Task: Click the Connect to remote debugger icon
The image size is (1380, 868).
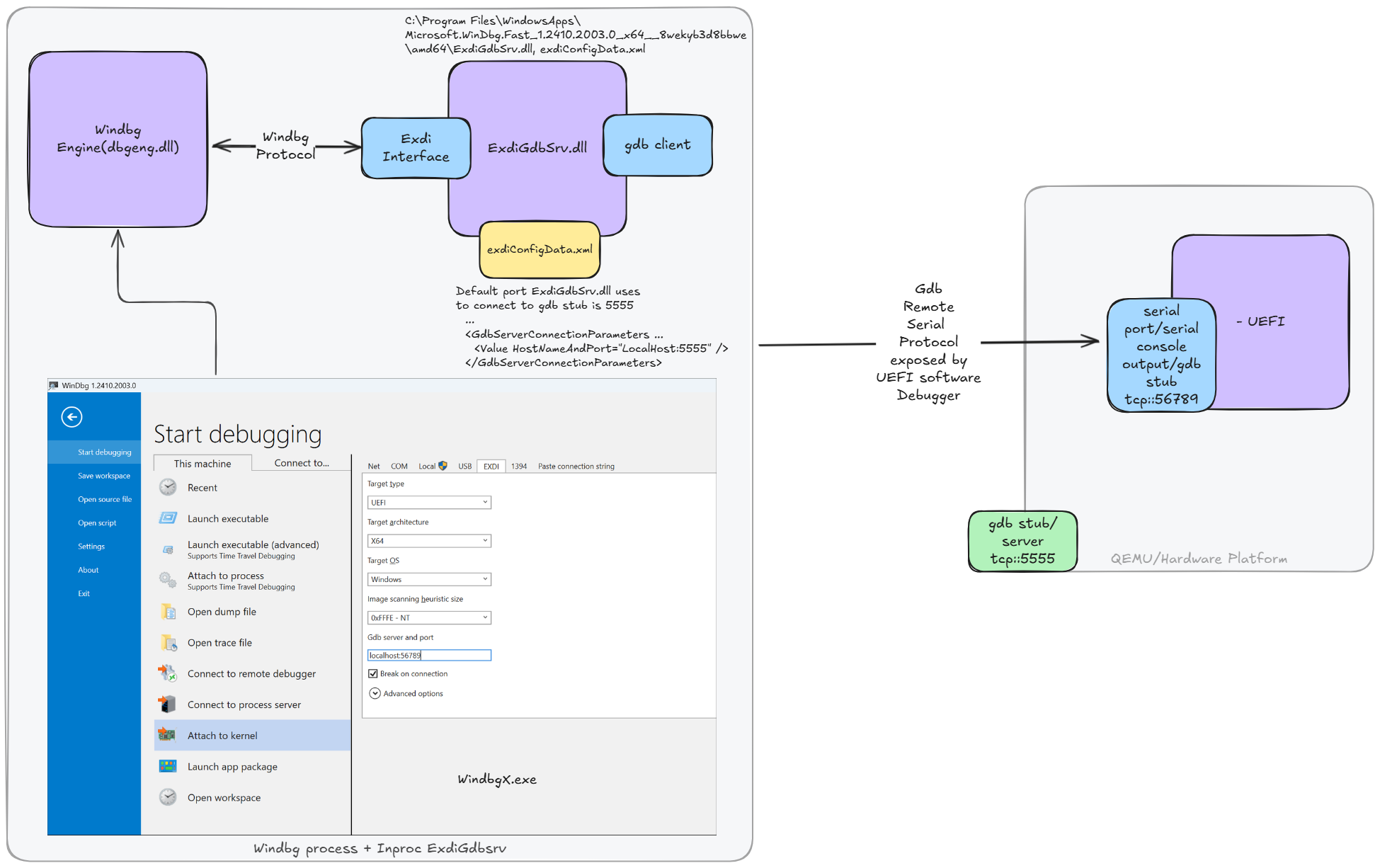Action: click(168, 673)
